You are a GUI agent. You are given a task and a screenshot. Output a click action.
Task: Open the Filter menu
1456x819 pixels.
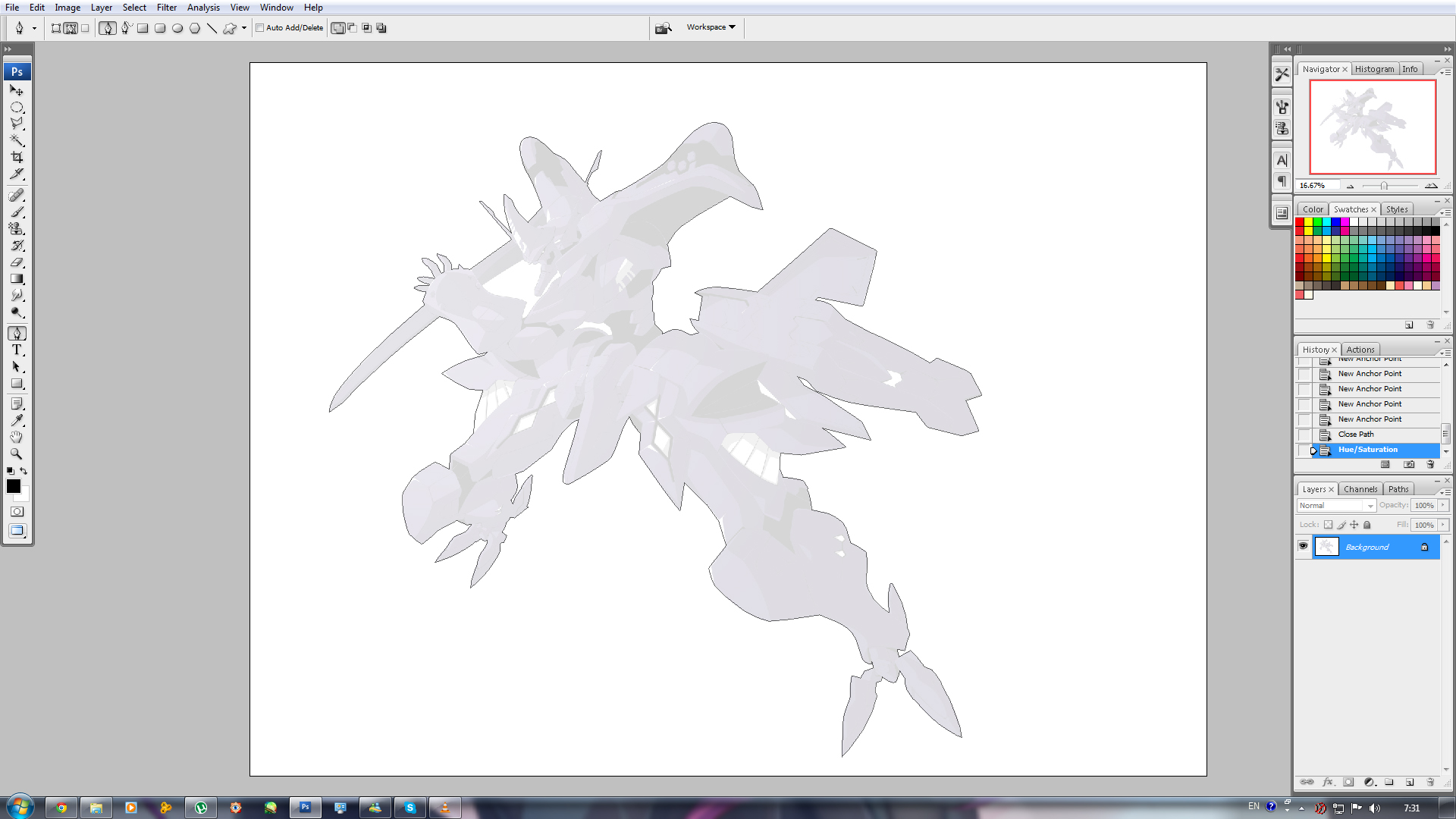pyautogui.click(x=167, y=8)
